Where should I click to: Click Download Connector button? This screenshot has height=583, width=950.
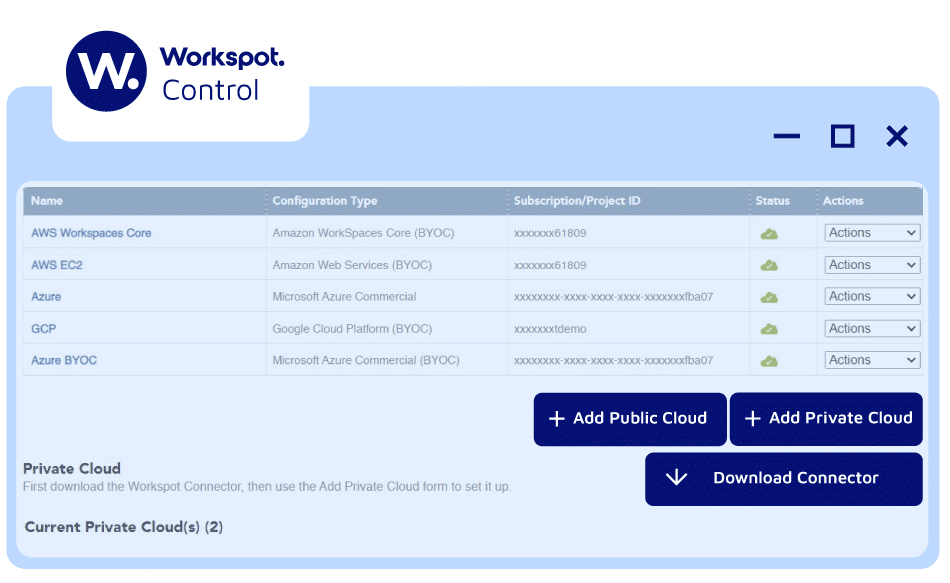coord(784,479)
